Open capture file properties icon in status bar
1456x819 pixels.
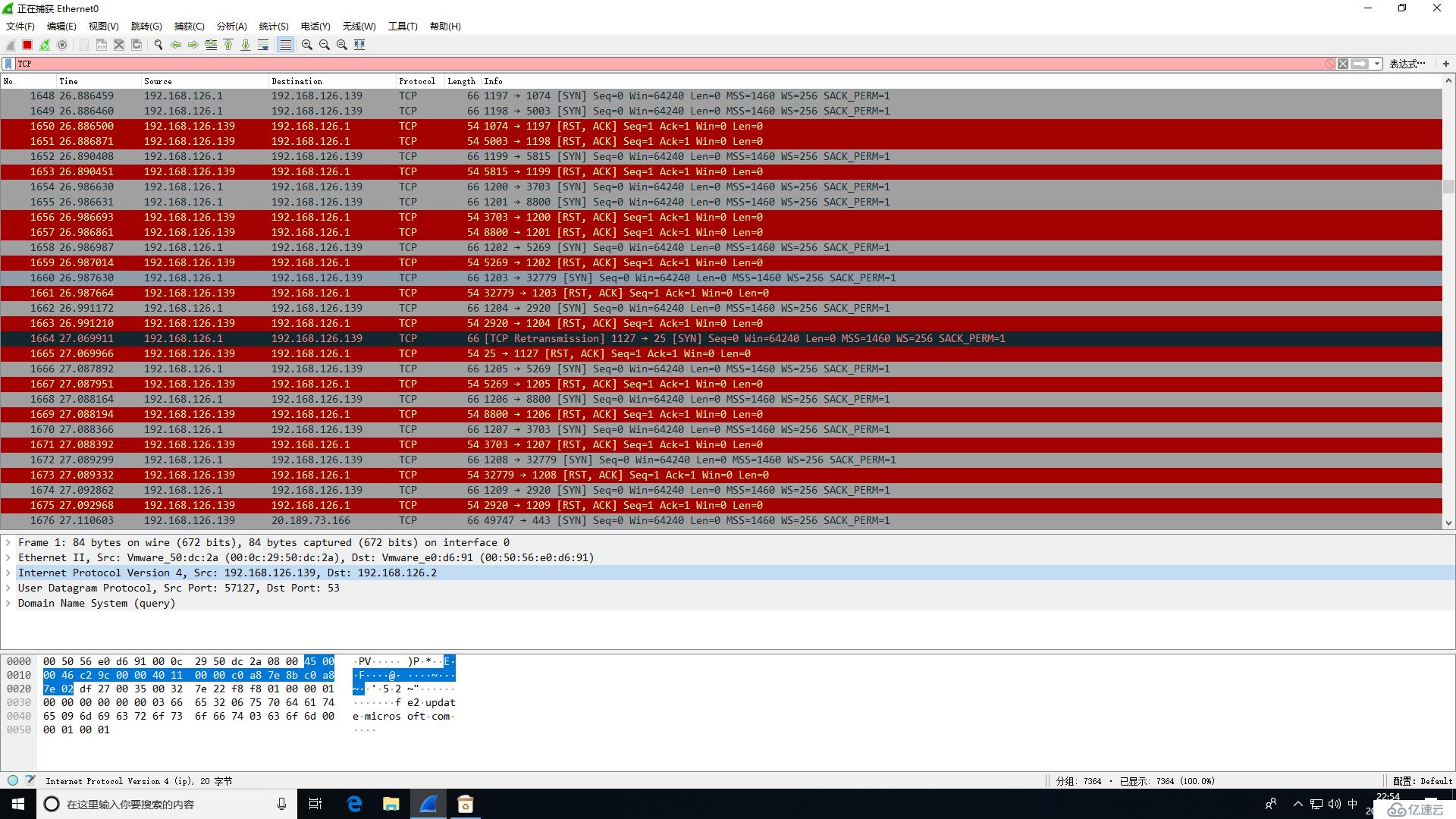click(30, 780)
